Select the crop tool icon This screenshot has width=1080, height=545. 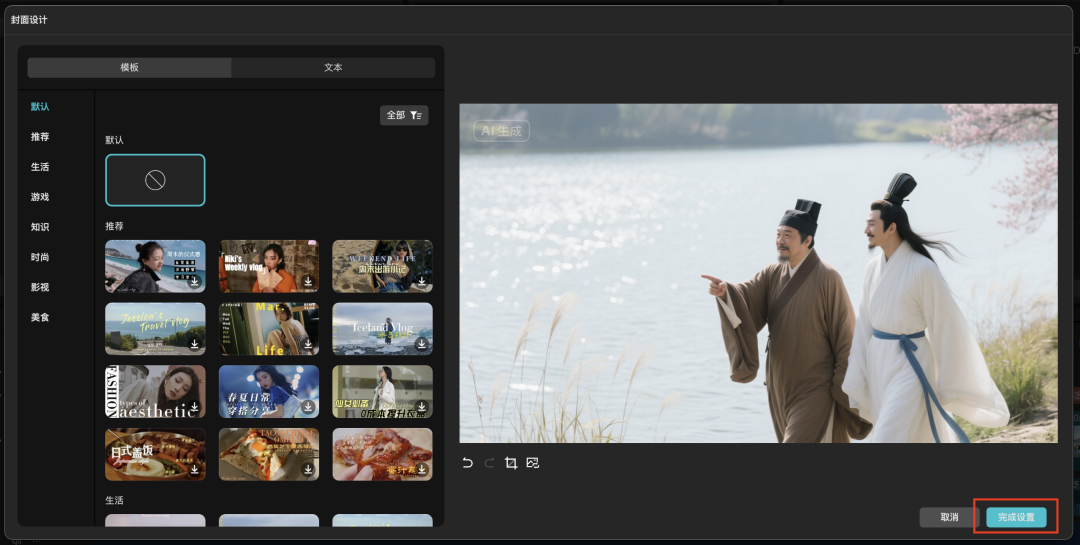click(511, 463)
